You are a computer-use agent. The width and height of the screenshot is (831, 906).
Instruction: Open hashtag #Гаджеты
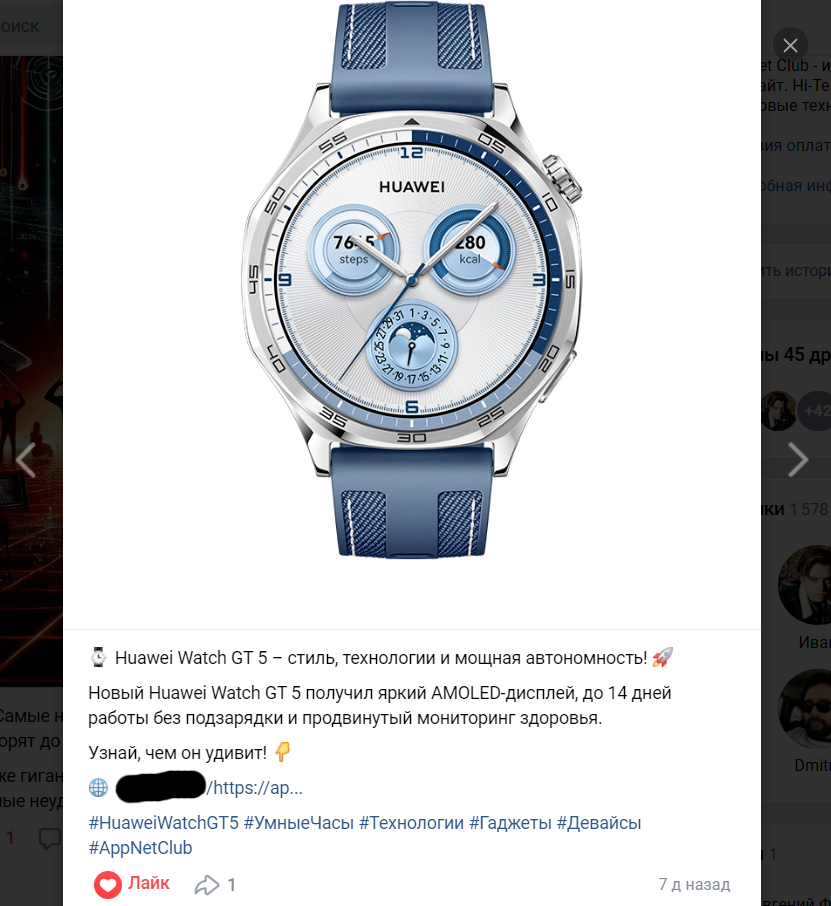[510, 823]
